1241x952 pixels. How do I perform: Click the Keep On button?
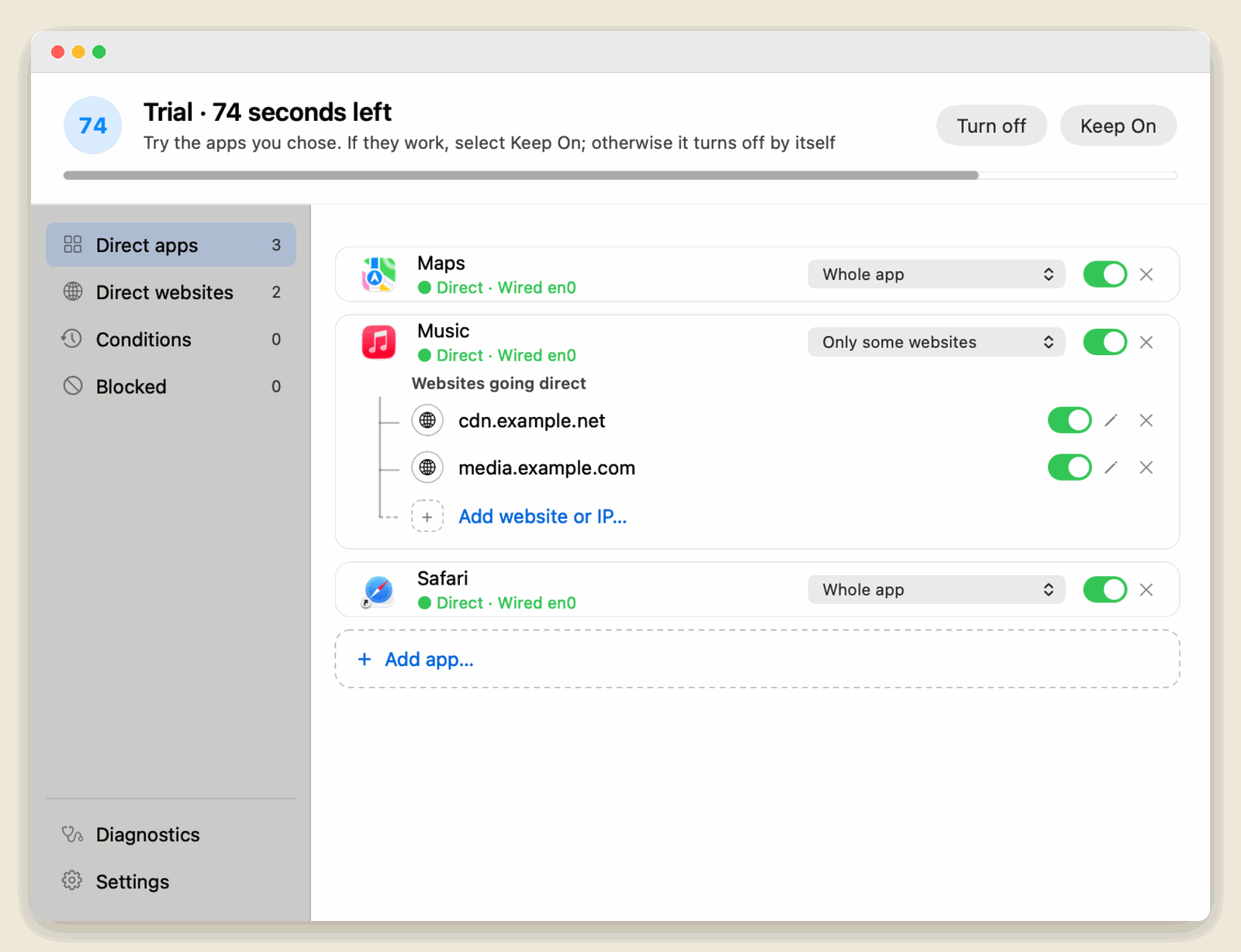click(1118, 126)
